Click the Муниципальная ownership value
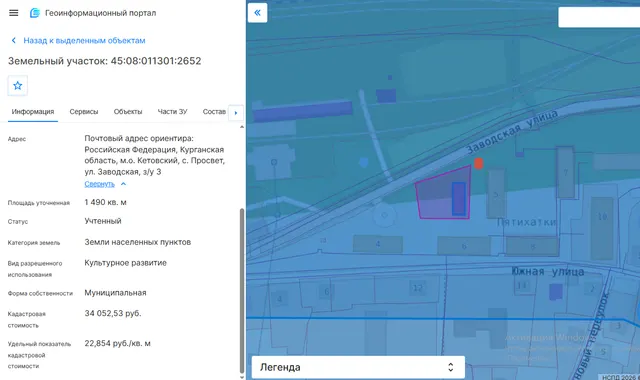The width and height of the screenshot is (640, 380). 115,293
